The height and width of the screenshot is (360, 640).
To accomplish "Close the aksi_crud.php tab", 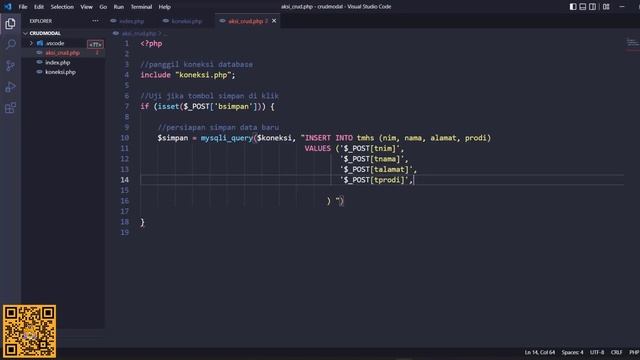I will (x=274, y=21).
